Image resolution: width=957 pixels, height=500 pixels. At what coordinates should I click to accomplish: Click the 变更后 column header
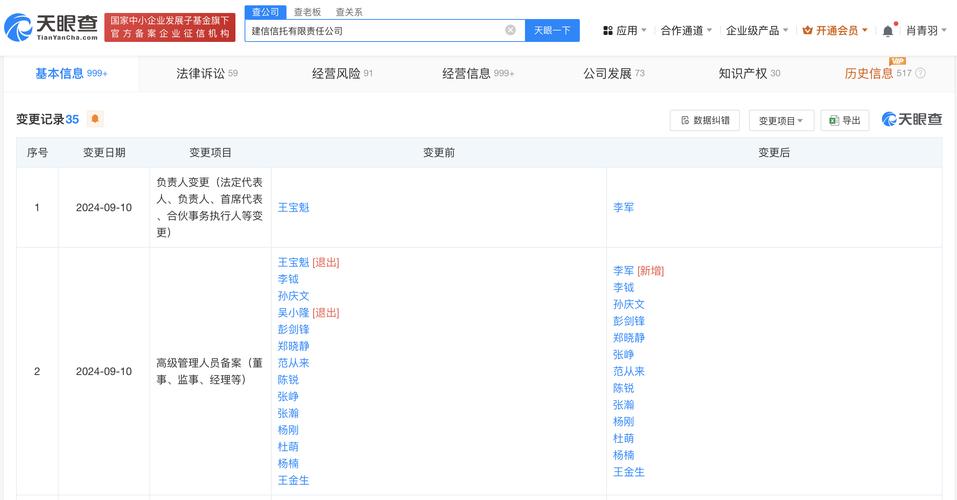pos(774,153)
